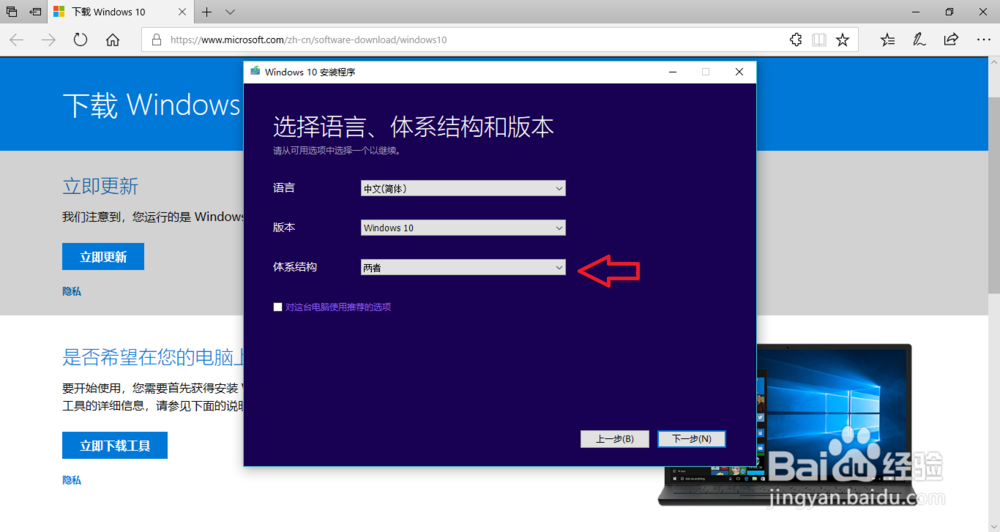The height and width of the screenshot is (532, 1000).
Task: Click the site lock security icon
Action: (156, 40)
